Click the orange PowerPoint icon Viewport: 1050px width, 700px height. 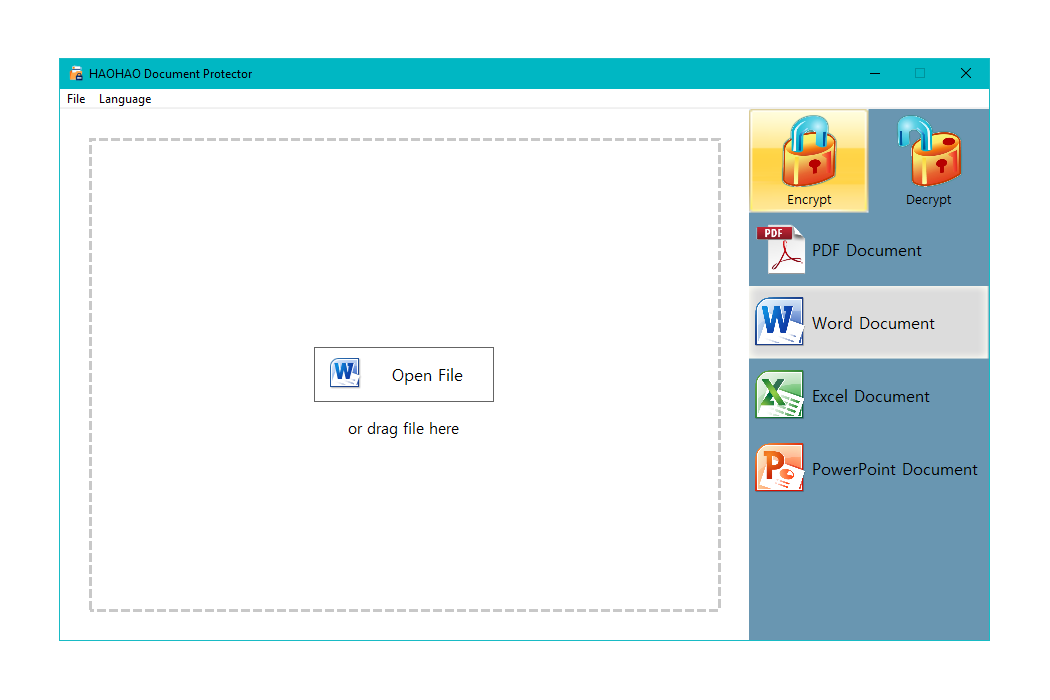point(780,468)
